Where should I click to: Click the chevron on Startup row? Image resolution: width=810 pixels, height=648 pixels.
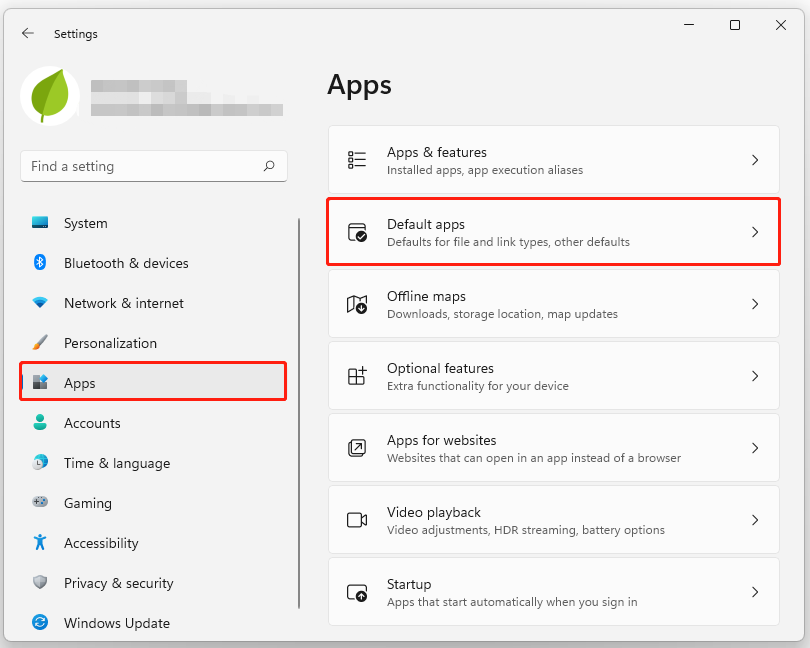(755, 592)
